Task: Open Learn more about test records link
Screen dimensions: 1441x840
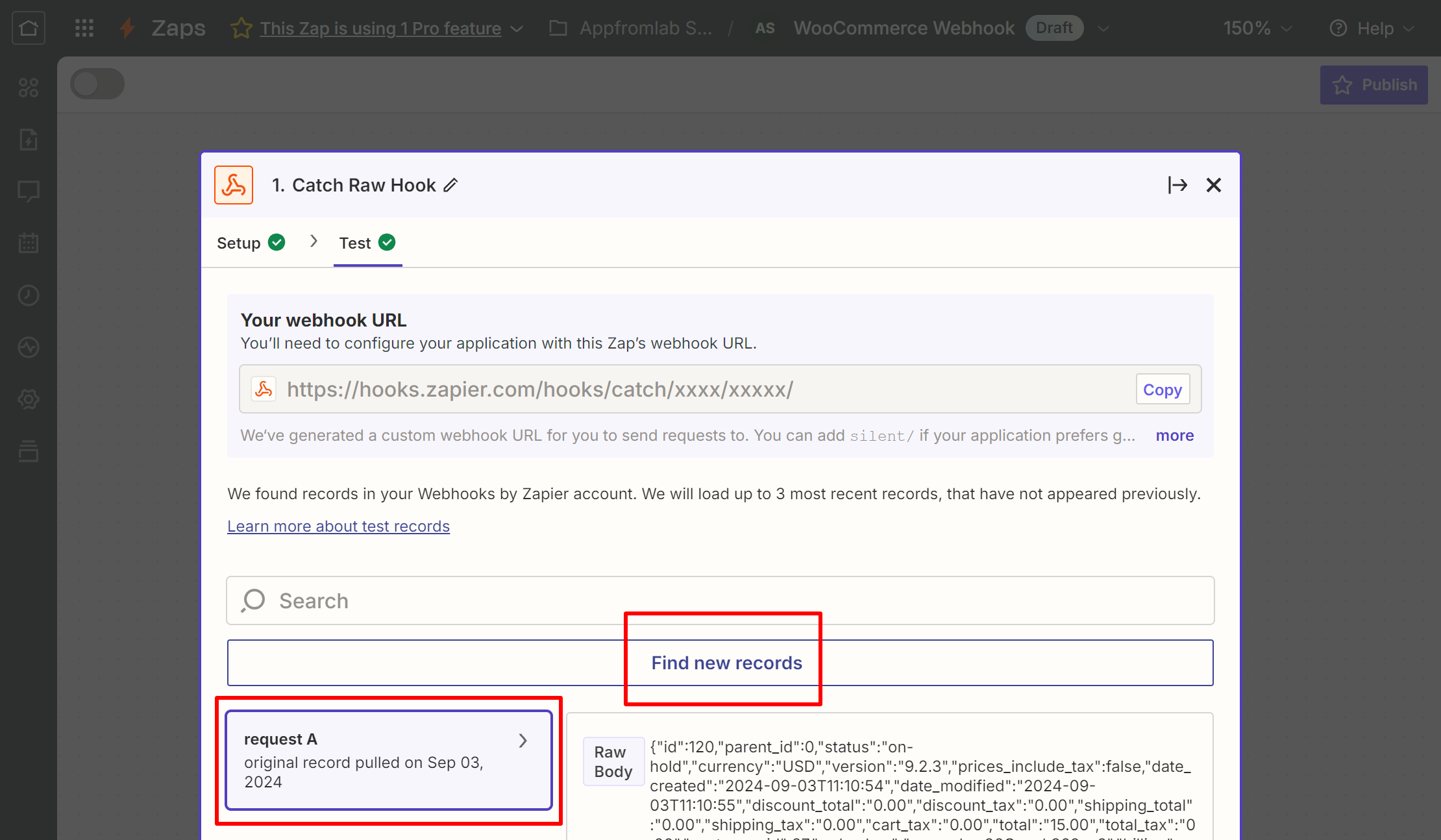Action: (338, 526)
